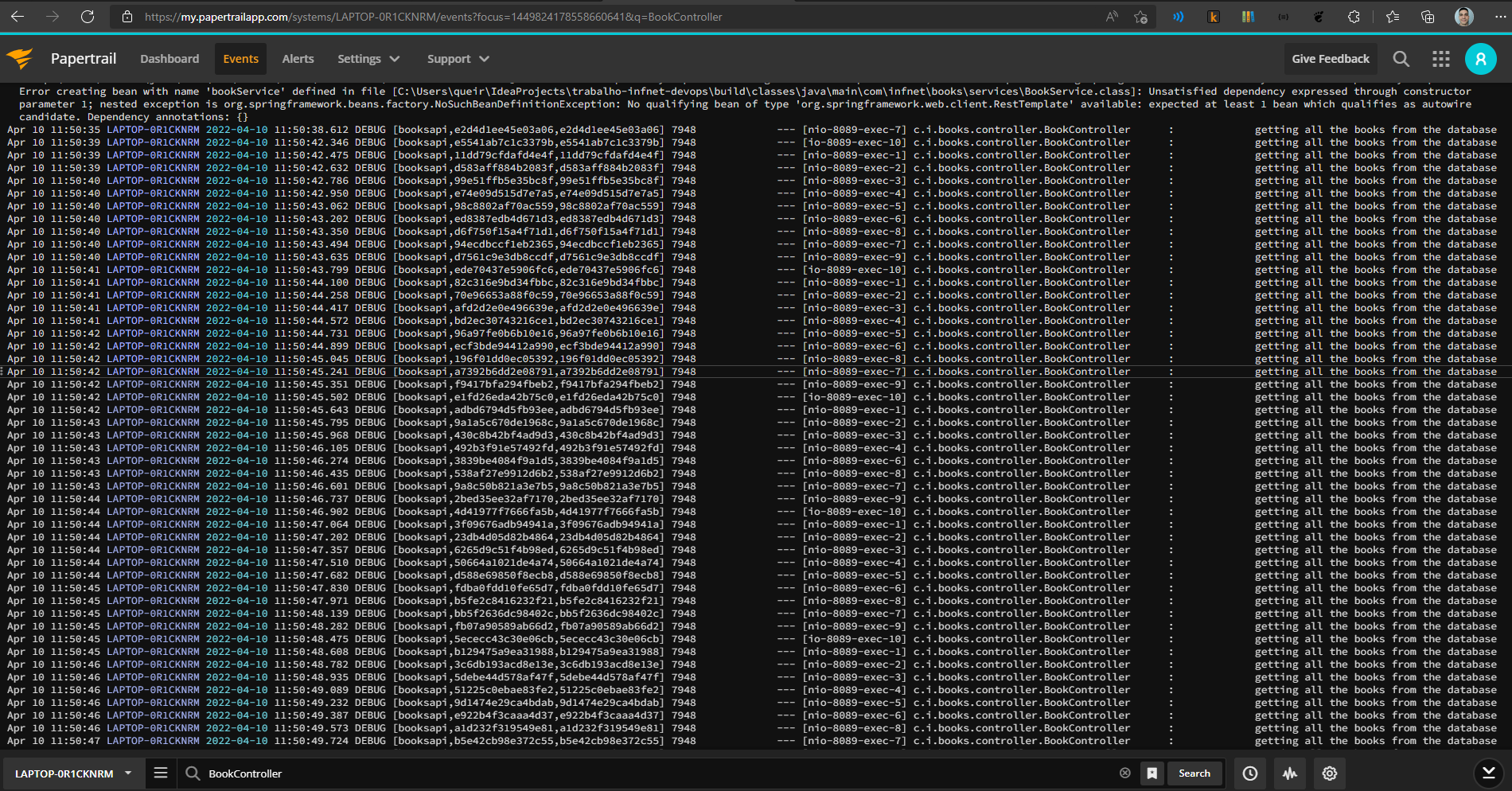
Task: Open event viewer settings gear icon
Action: (x=1330, y=773)
